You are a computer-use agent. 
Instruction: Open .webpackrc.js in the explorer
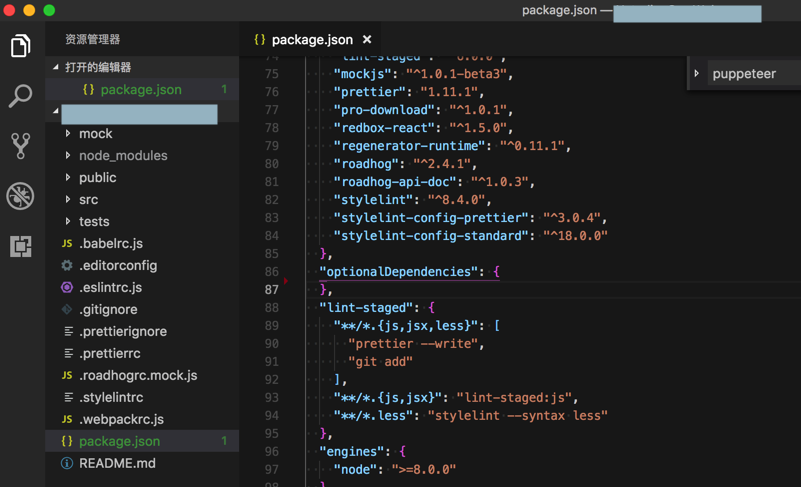[x=121, y=420]
